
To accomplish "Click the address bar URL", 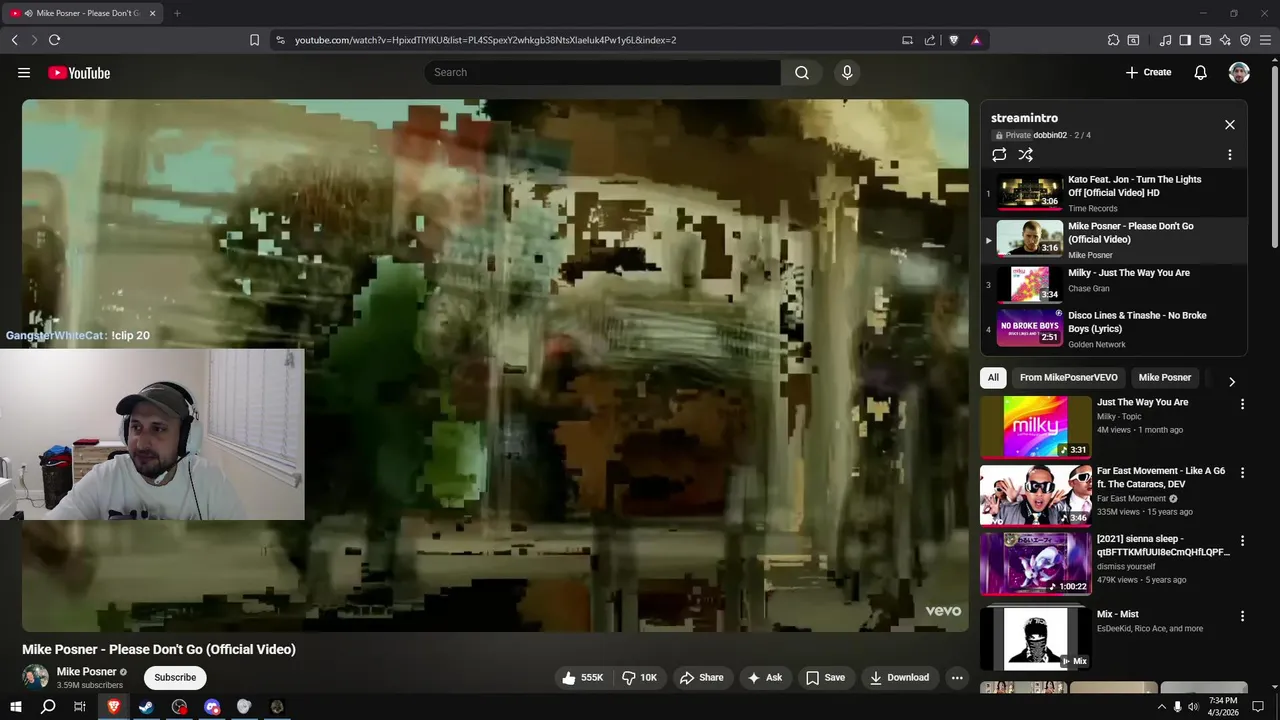I will pyautogui.click(x=485, y=40).
